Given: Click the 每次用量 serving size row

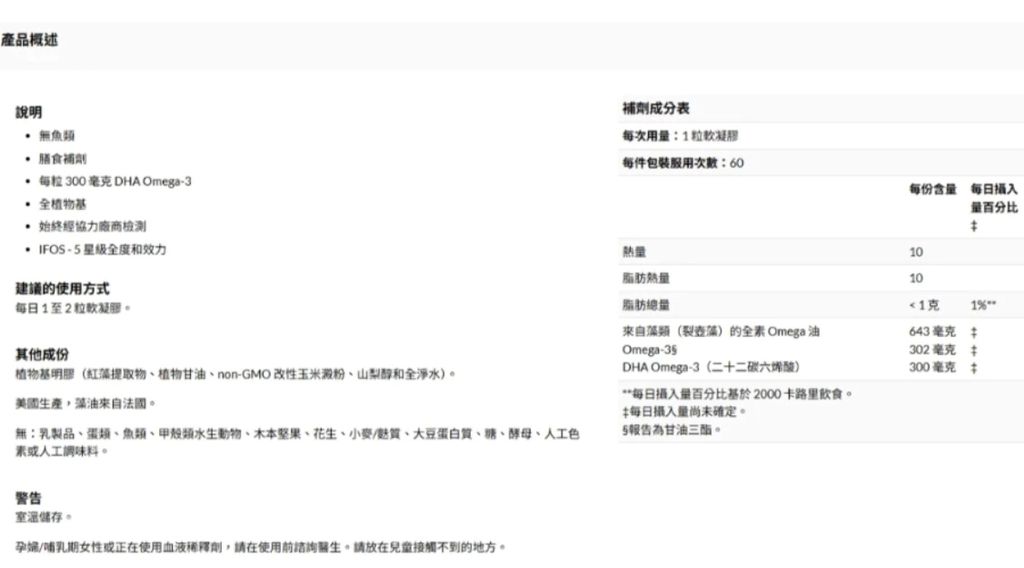Looking at the screenshot, I should 679,136.
